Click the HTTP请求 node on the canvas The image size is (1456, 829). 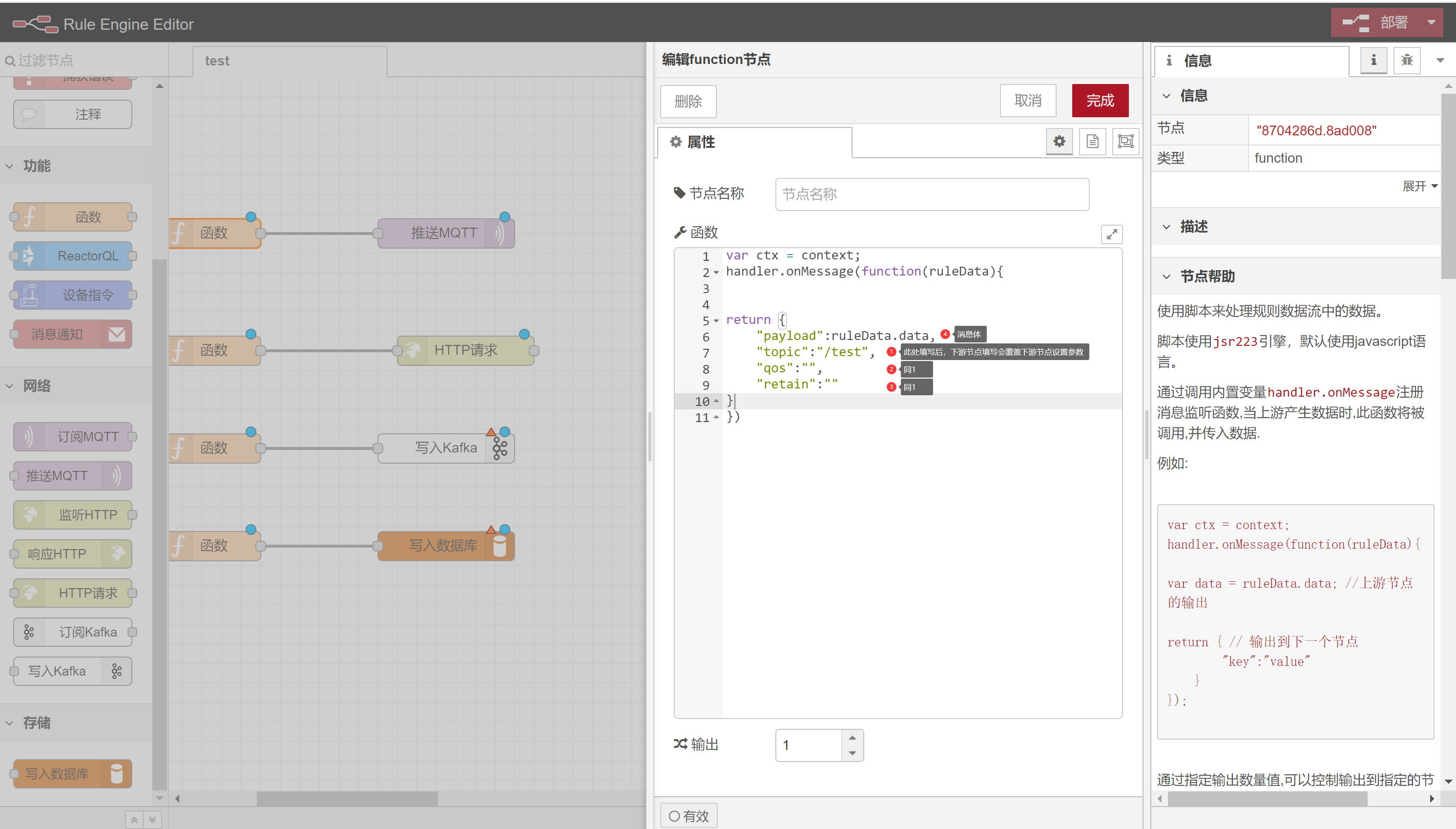pyautogui.click(x=465, y=351)
